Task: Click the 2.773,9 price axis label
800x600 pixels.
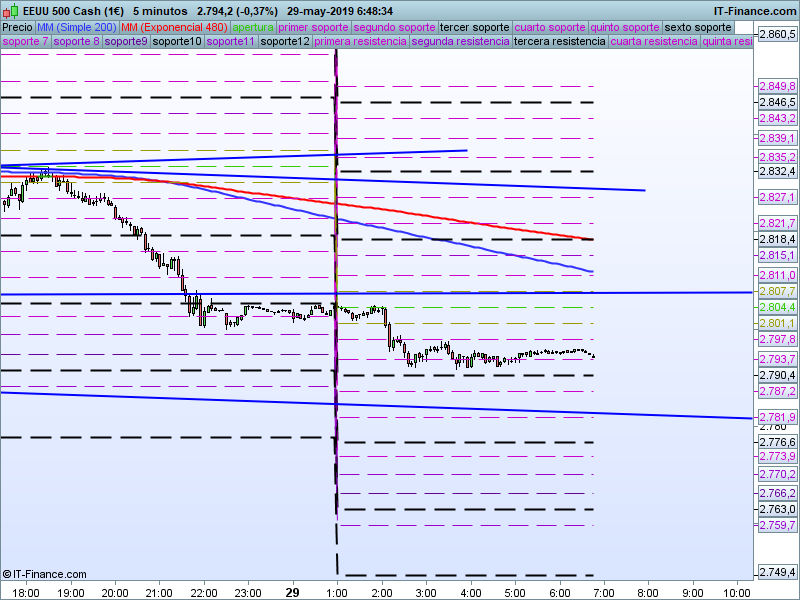Action: coord(777,456)
